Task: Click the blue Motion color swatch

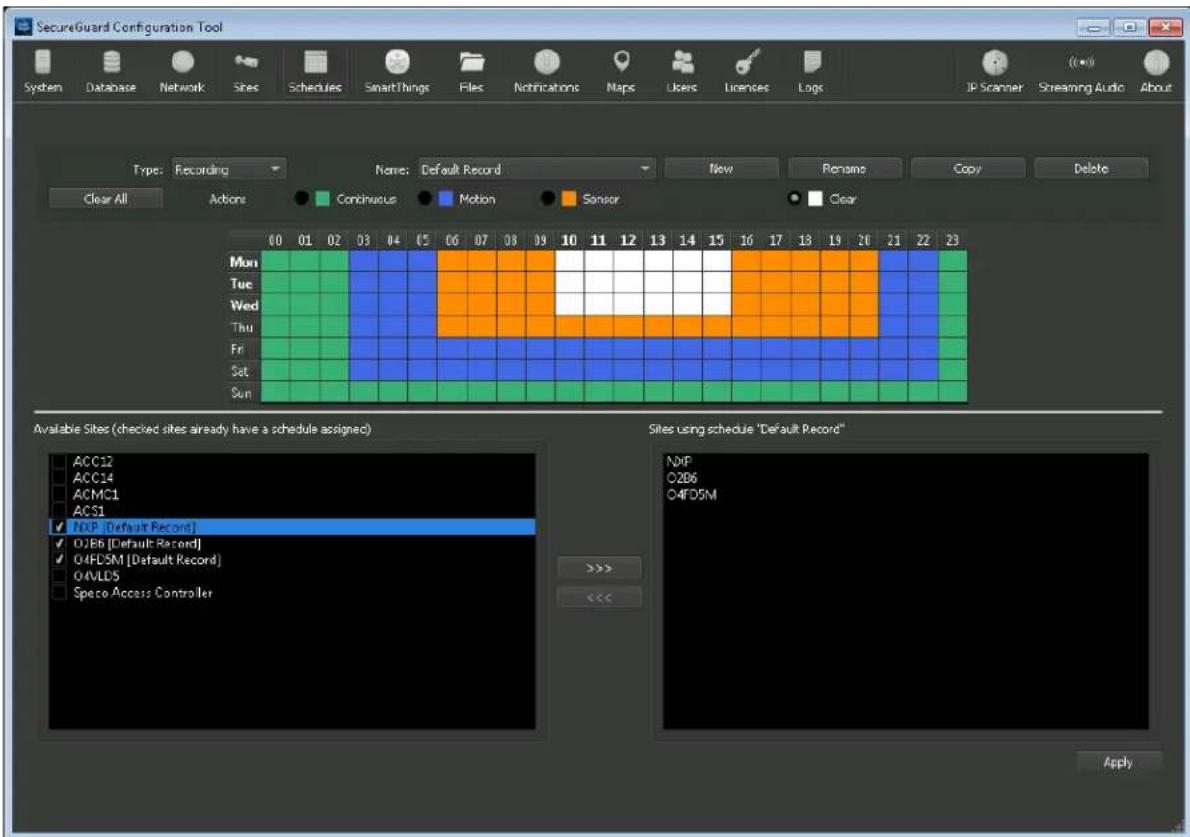Action: (446, 199)
